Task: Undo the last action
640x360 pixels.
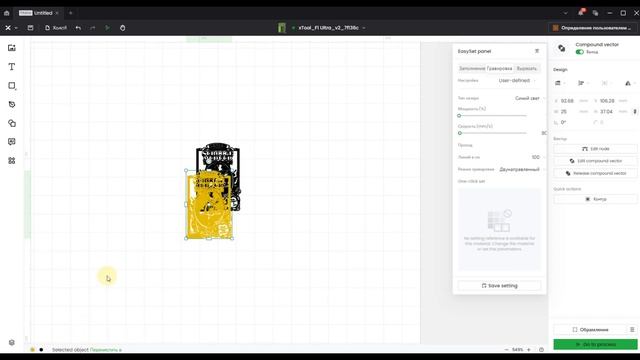Action: tap(78, 28)
